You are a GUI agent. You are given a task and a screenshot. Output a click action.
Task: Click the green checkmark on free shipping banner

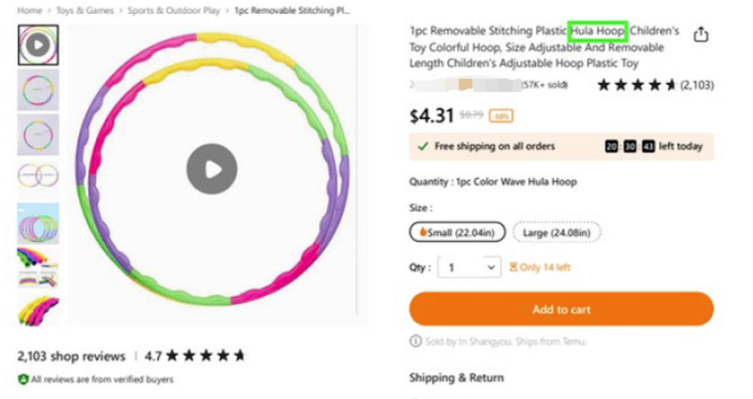coord(423,146)
